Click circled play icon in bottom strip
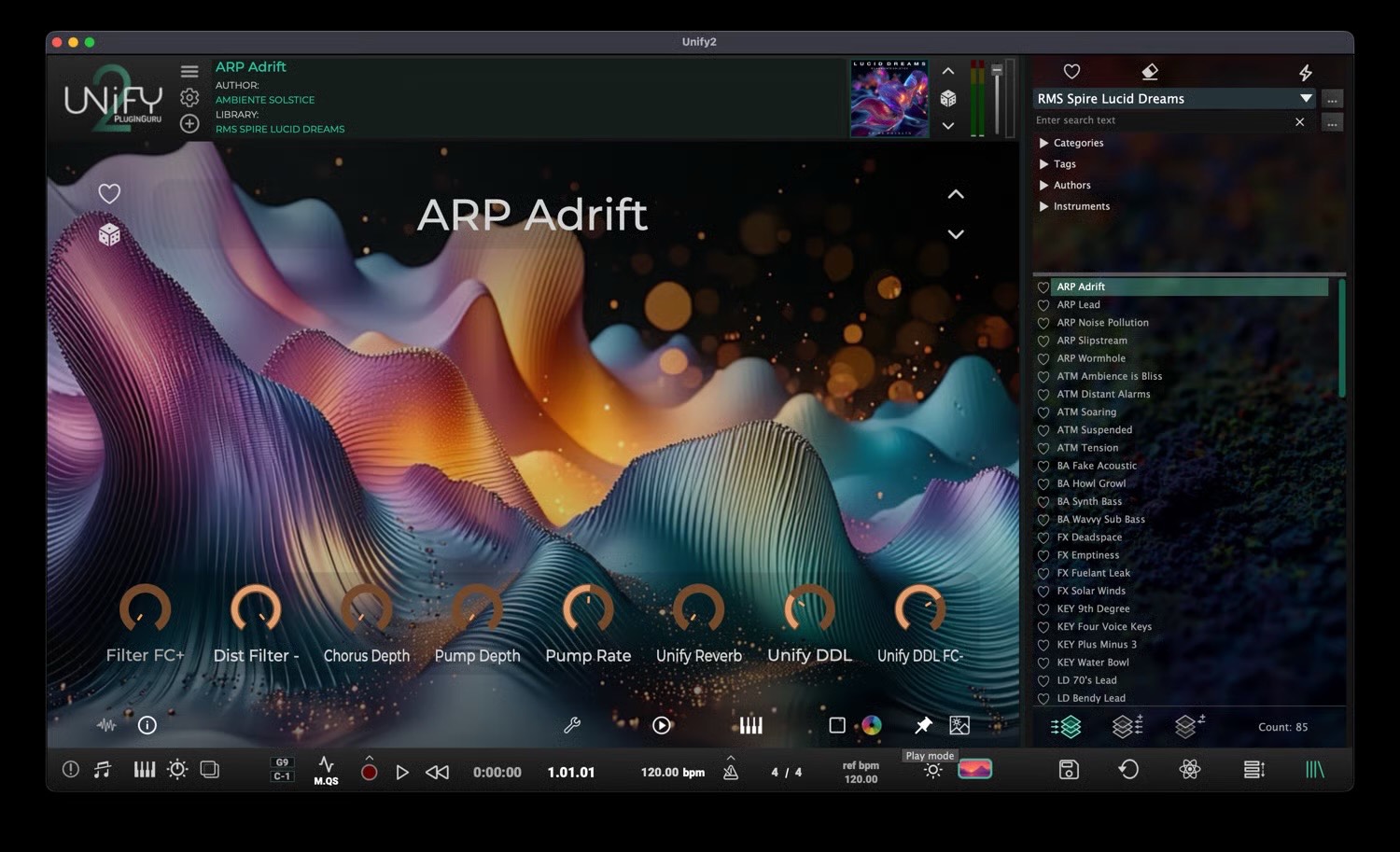 point(662,725)
